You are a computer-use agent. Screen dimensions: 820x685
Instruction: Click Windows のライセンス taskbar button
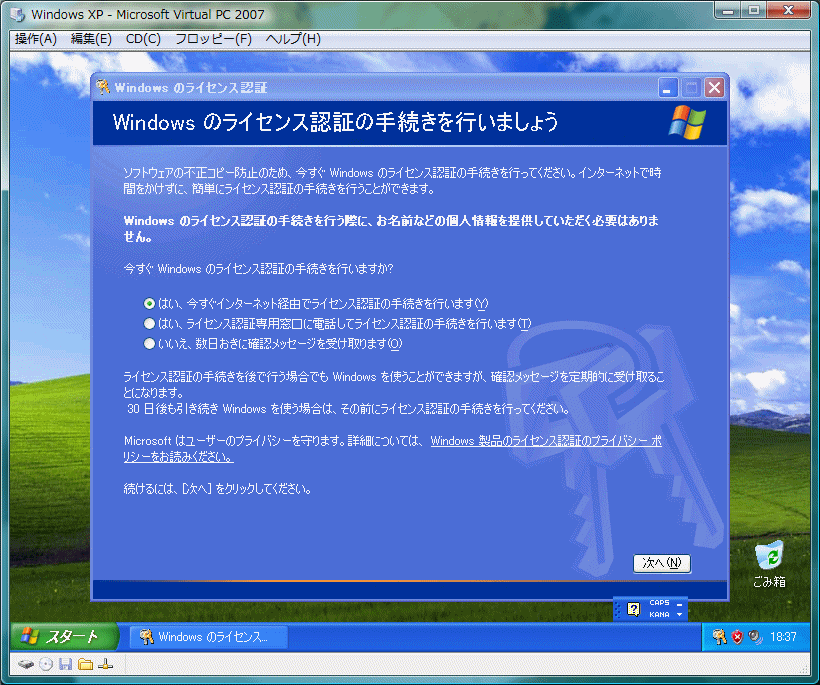coord(208,637)
